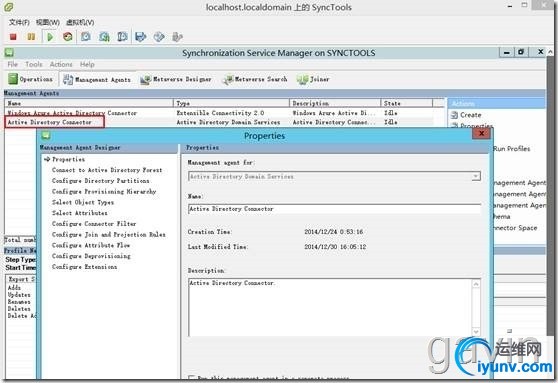Click the revert to snapshot toolbar icon

point(104,37)
